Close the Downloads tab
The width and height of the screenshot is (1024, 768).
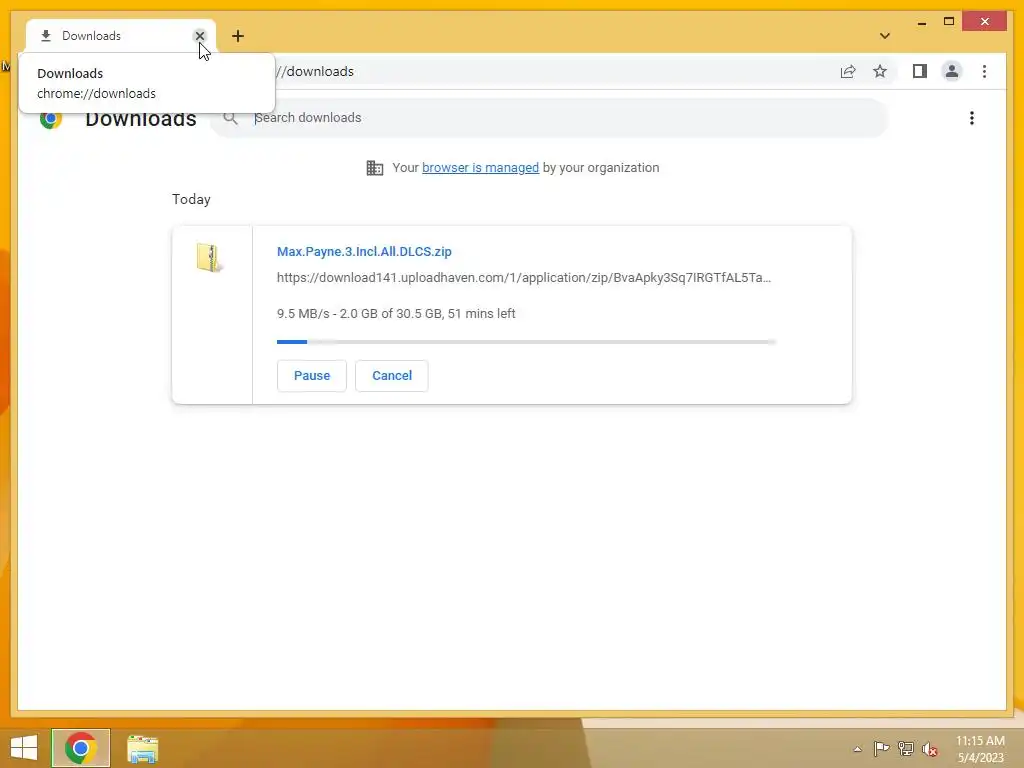click(200, 36)
